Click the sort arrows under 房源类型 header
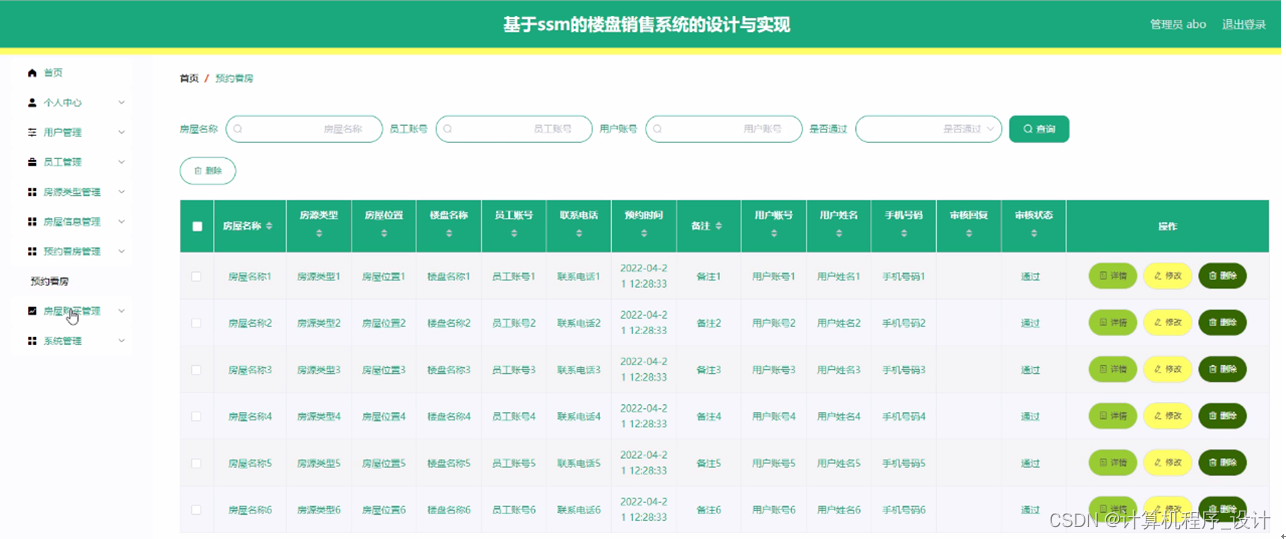 pos(319,233)
